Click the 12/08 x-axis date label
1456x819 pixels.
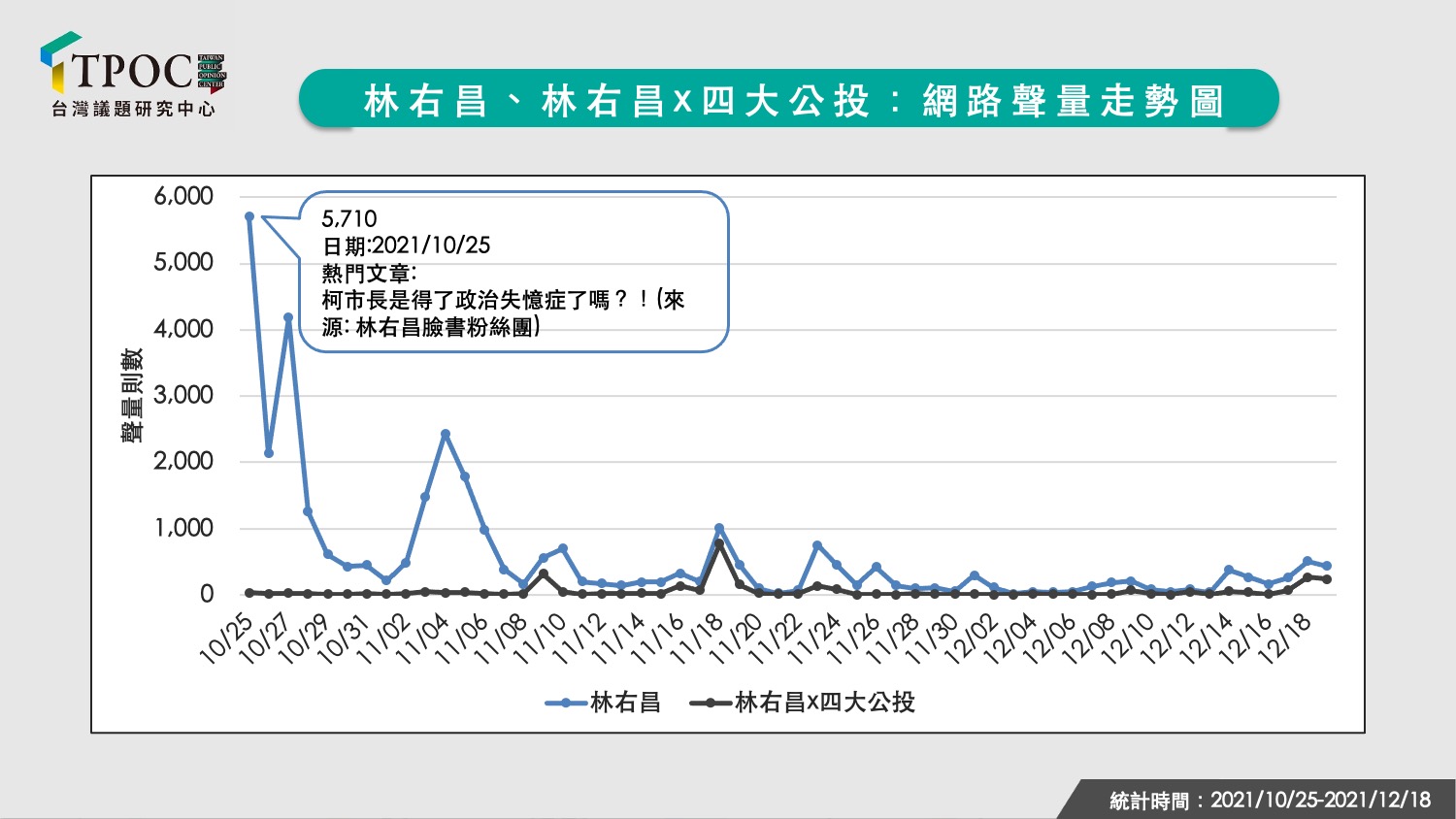coord(1089,638)
